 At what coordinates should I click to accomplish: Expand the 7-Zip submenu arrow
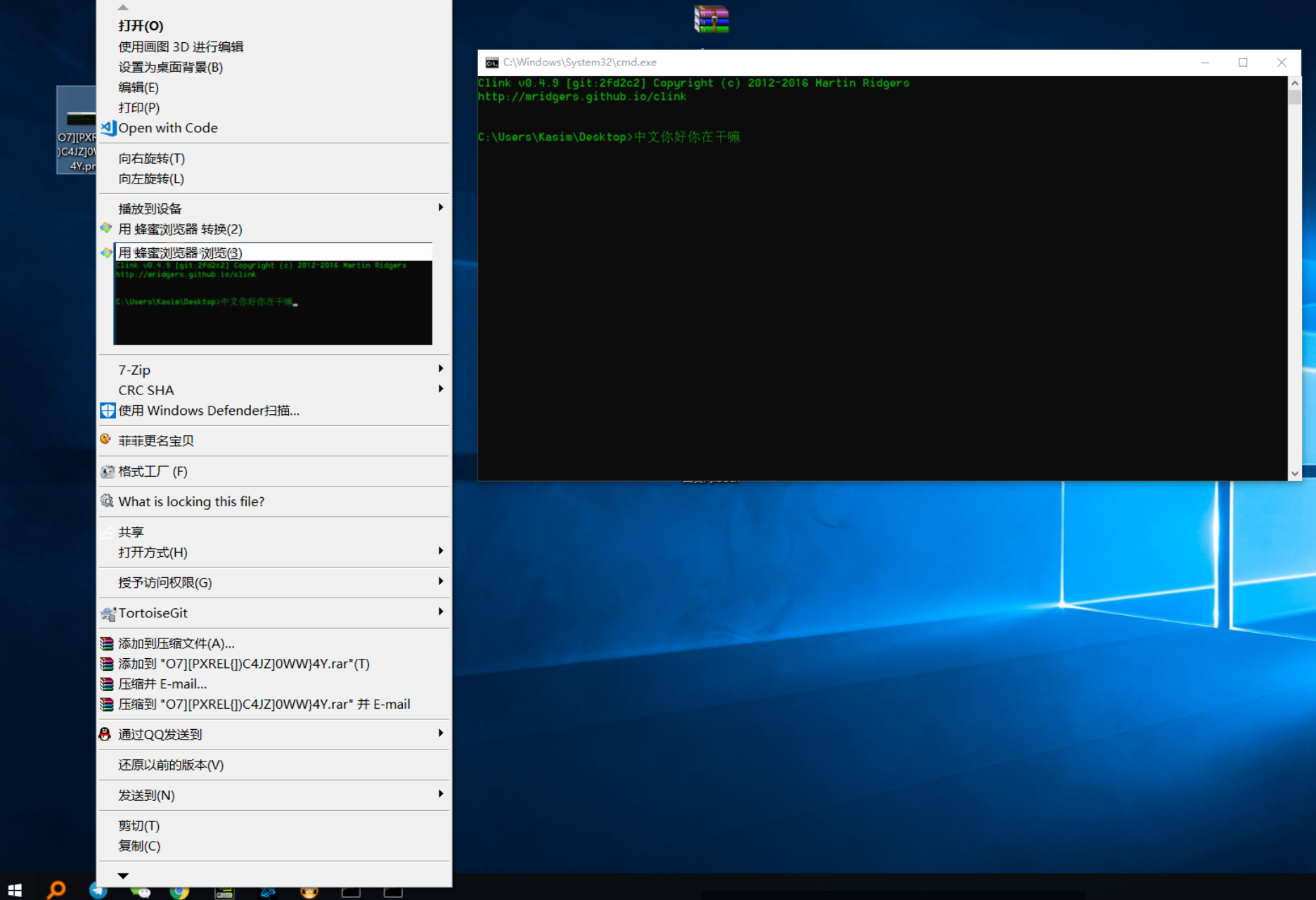point(441,368)
